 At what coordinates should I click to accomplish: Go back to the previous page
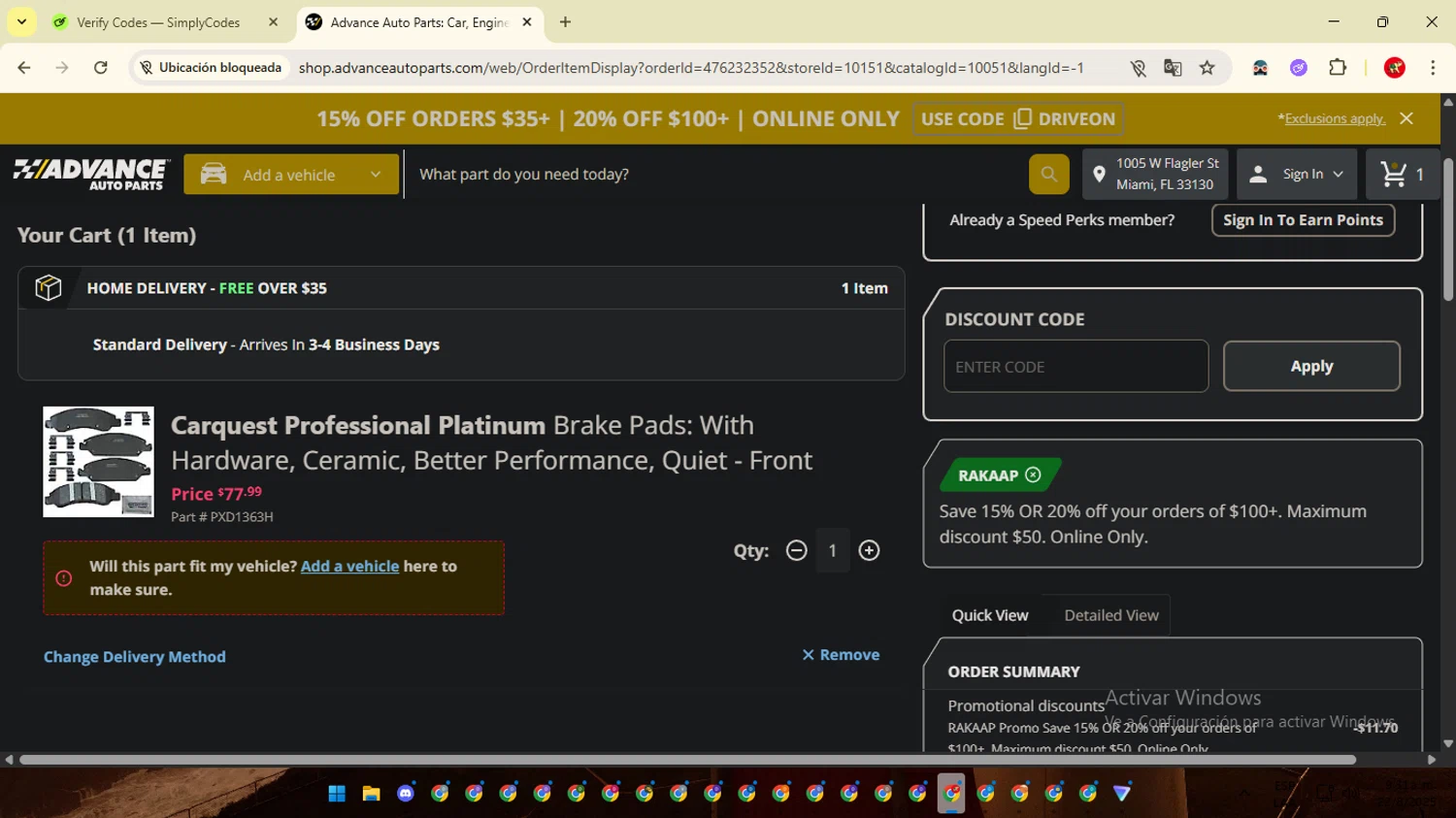24,68
